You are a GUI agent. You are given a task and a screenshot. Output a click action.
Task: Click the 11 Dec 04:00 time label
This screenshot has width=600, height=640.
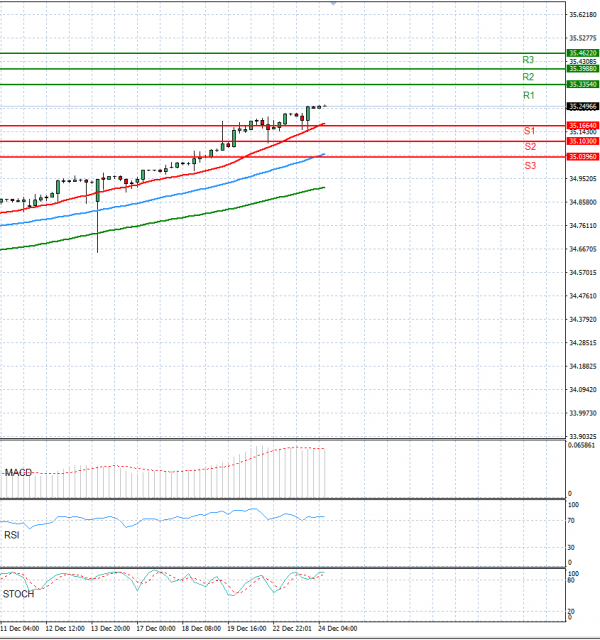point(20,629)
